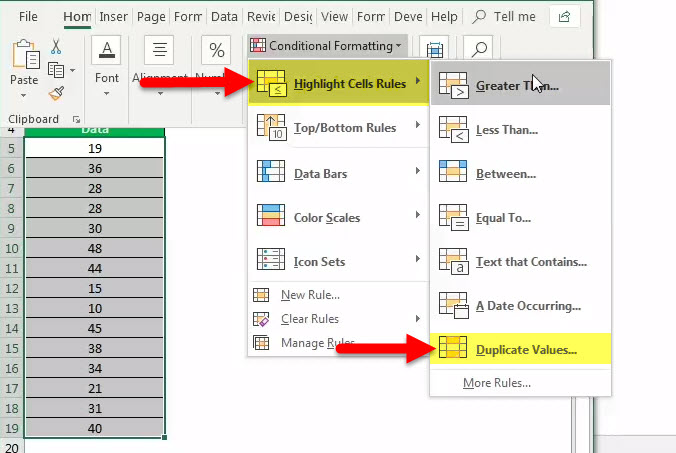Click the Share icon button

(x=566, y=17)
